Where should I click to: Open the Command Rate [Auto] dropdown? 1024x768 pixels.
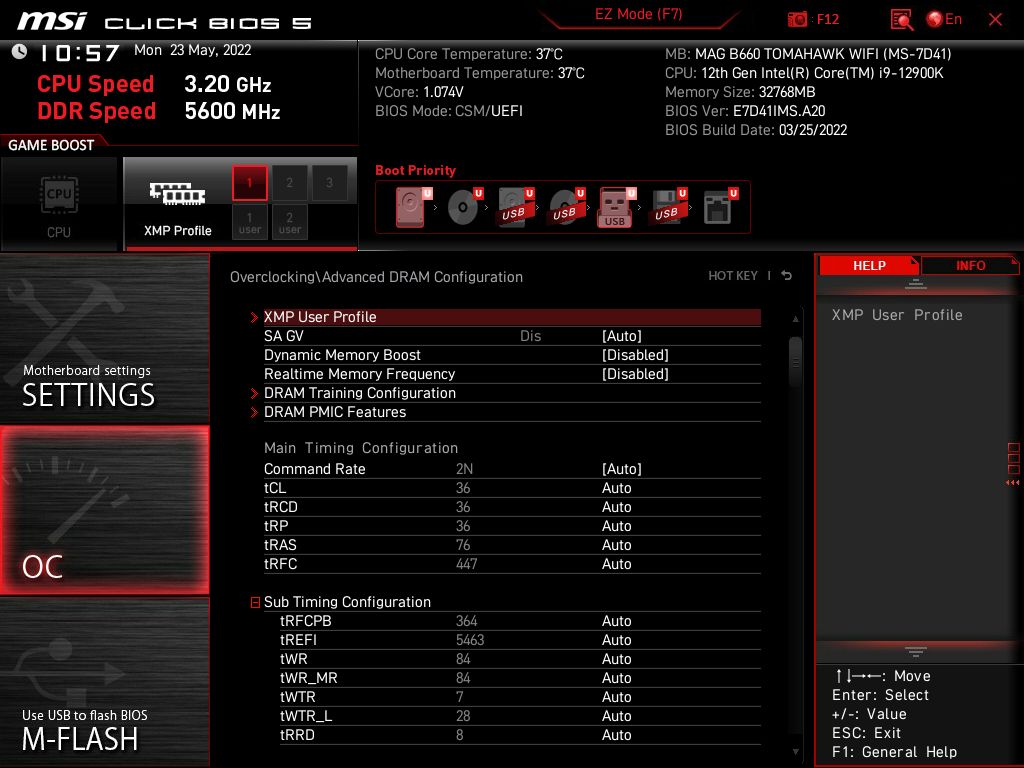coord(621,469)
